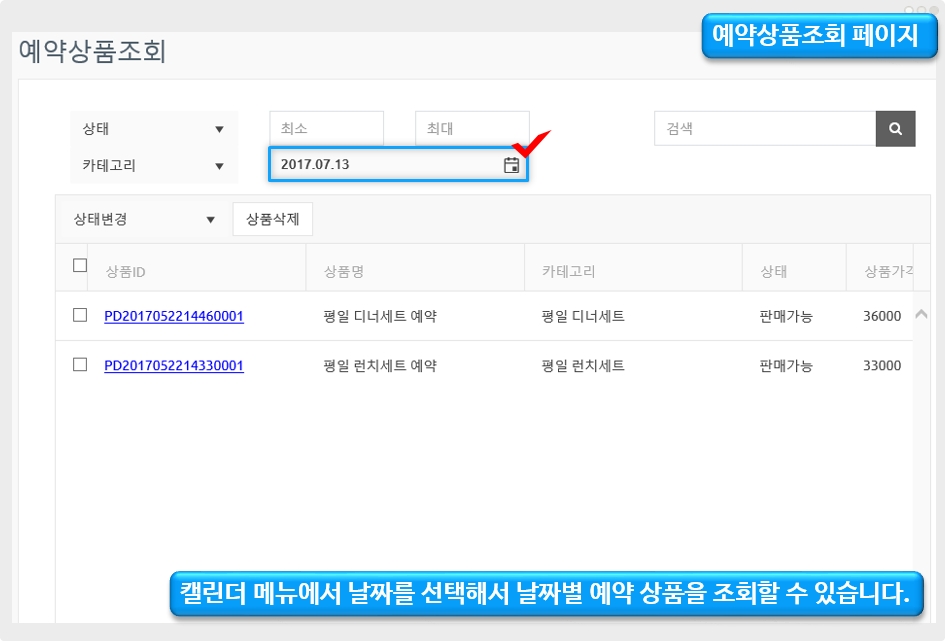Click the 상품삭제 button

(272, 219)
